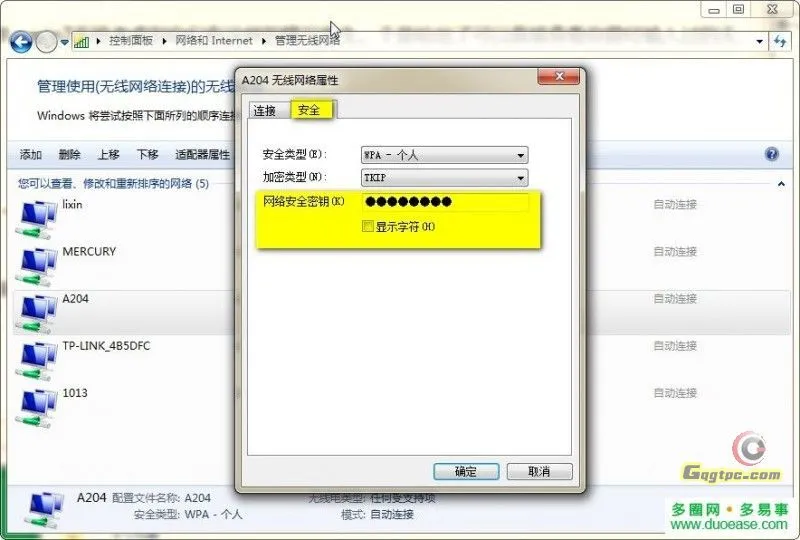Select the MERCURY network icon
800x540 pixels.
click(36, 266)
